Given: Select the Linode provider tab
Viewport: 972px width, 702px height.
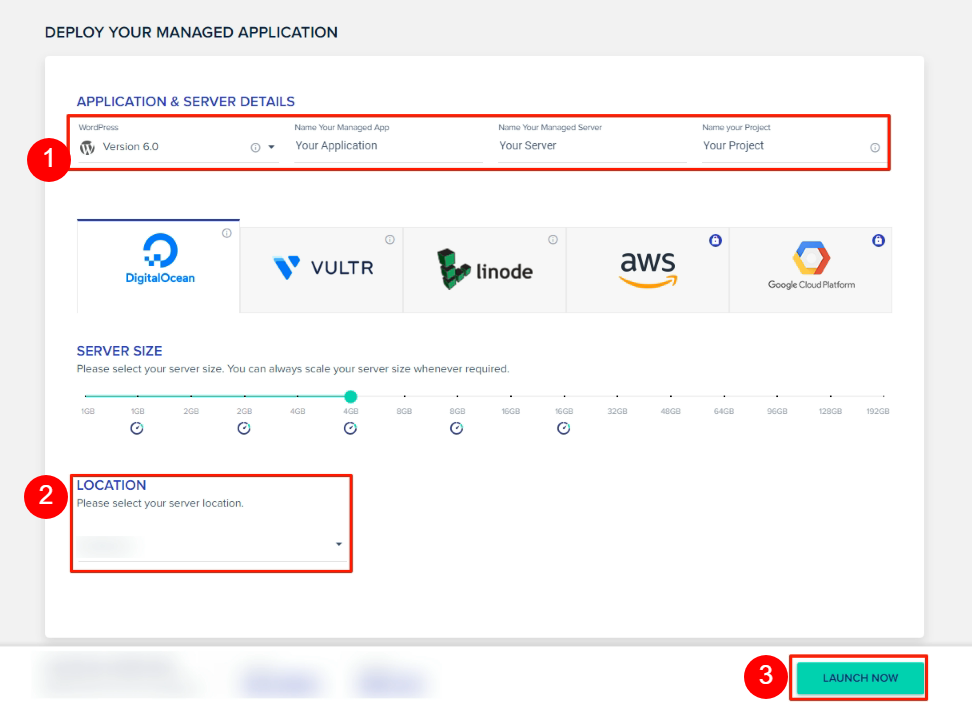Looking at the screenshot, I should (484, 270).
